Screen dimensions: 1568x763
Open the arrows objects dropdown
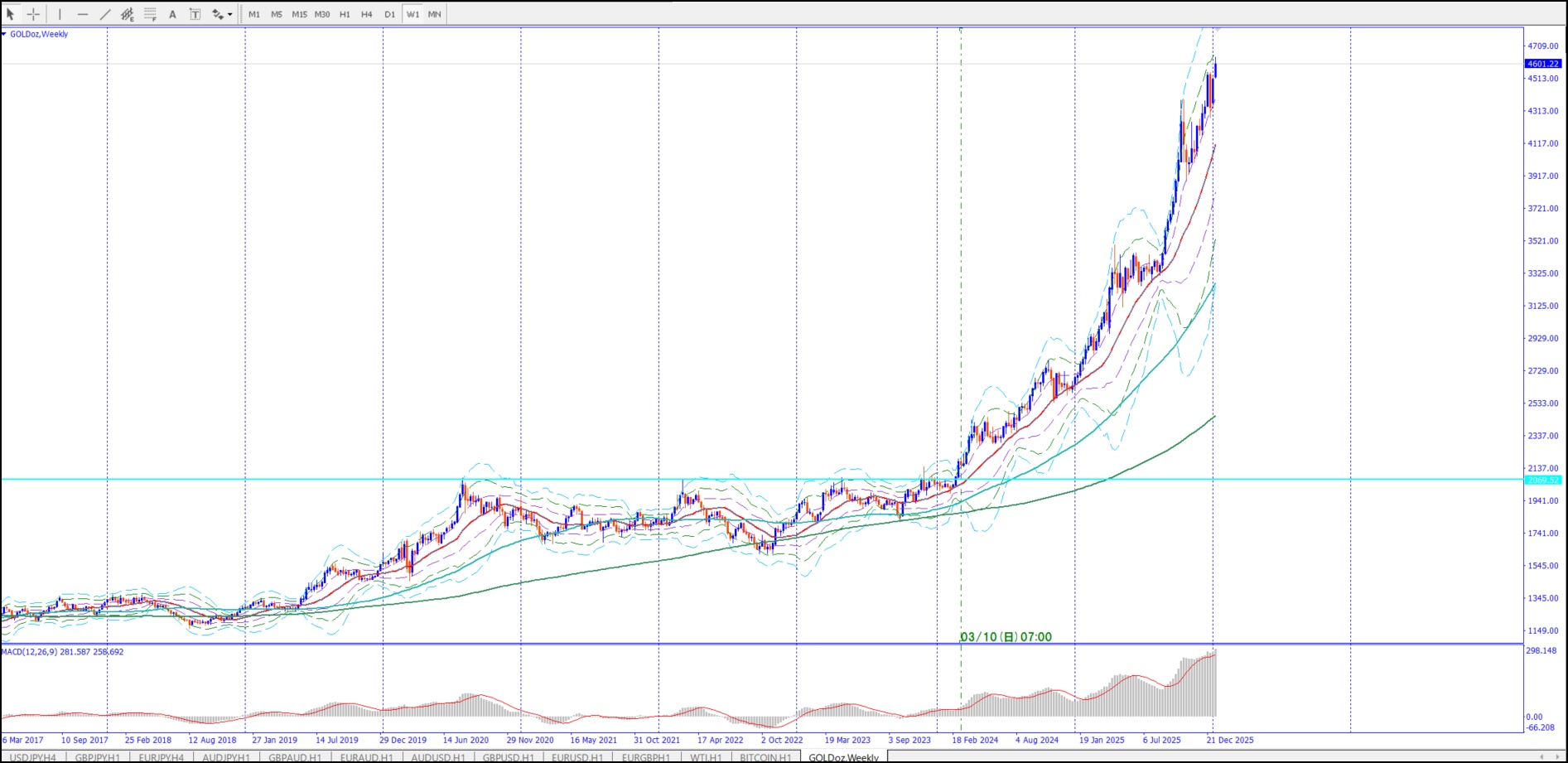tap(222, 14)
